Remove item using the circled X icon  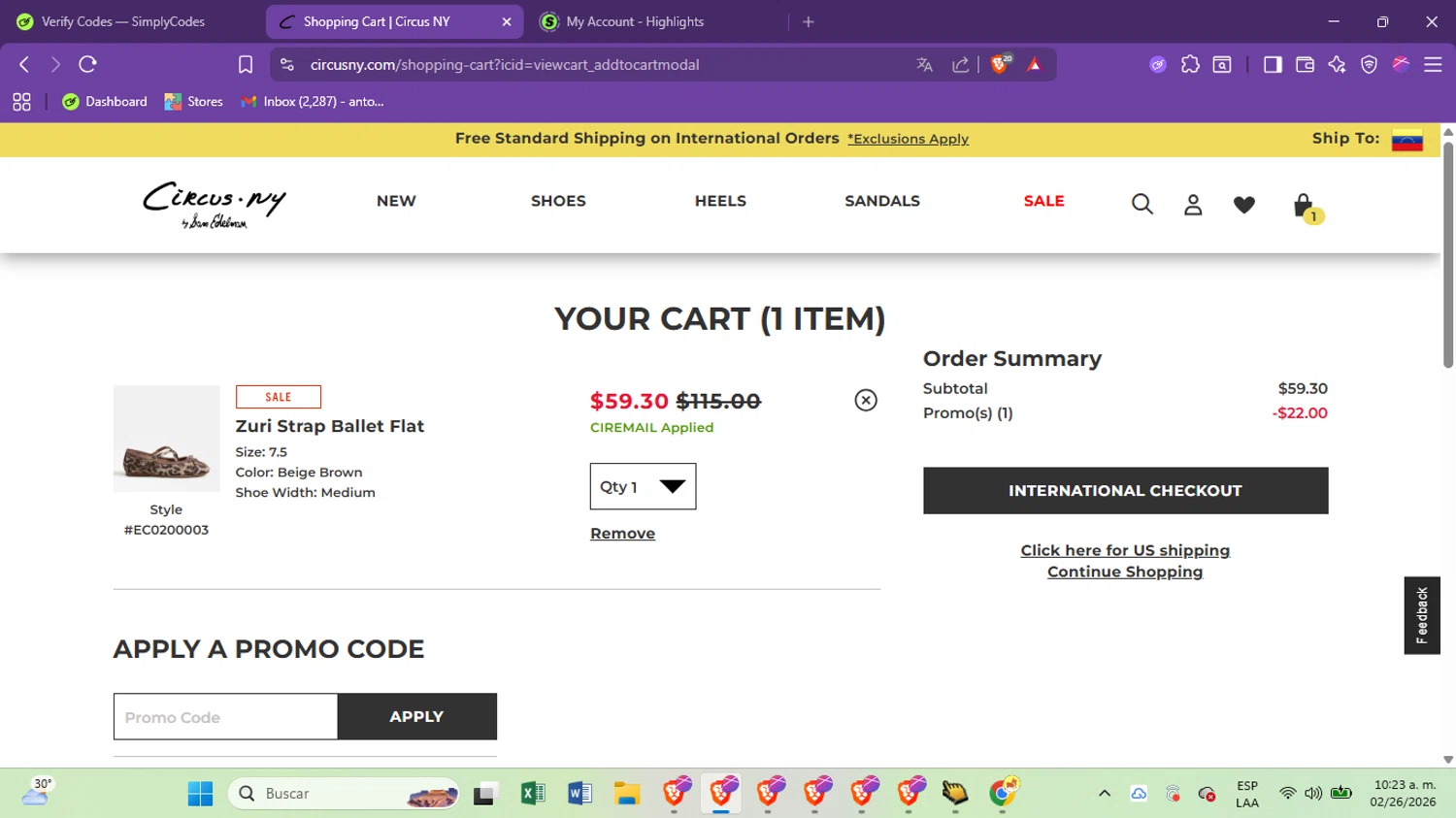[x=866, y=400]
